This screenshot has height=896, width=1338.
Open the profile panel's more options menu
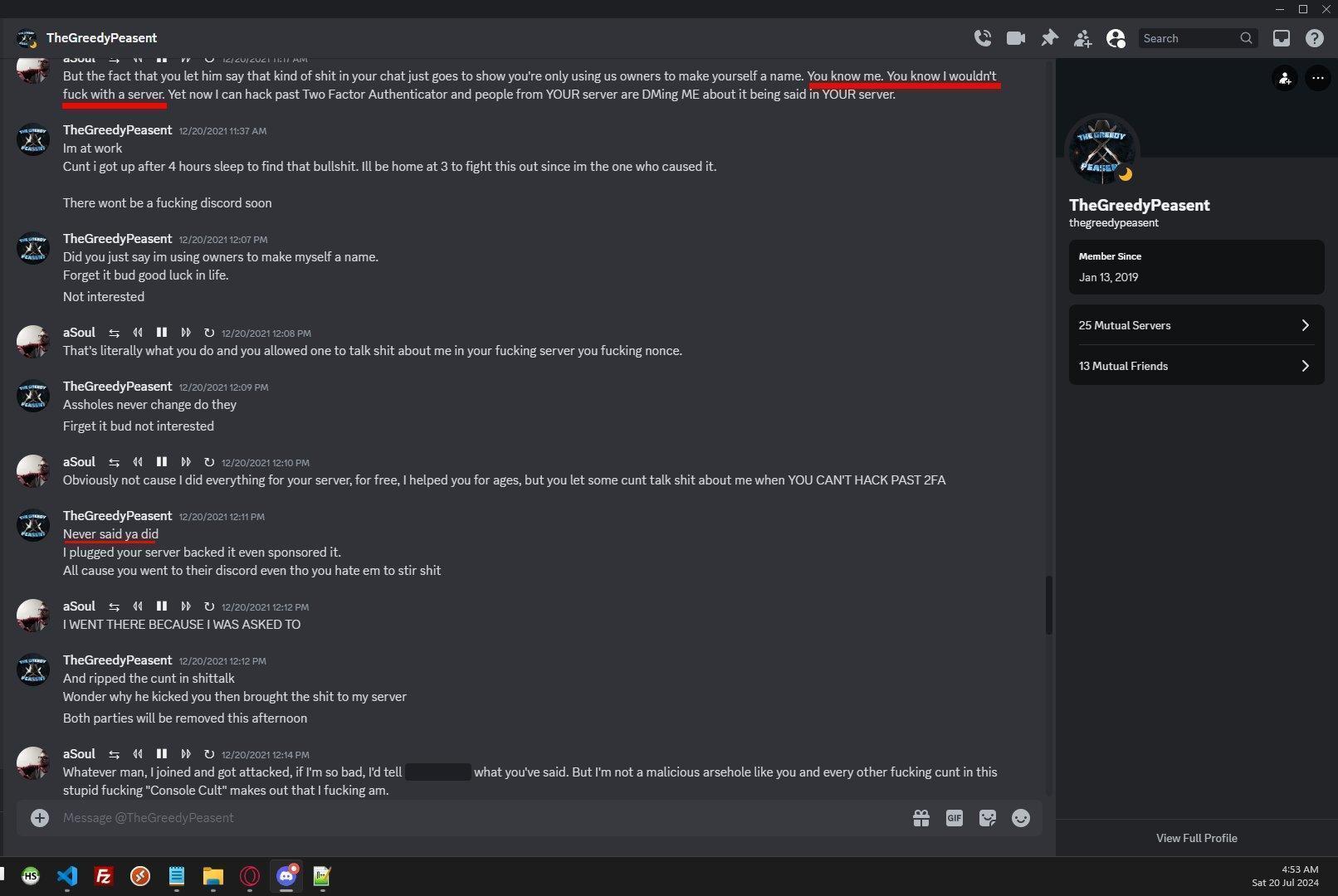tap(1318, 78)
